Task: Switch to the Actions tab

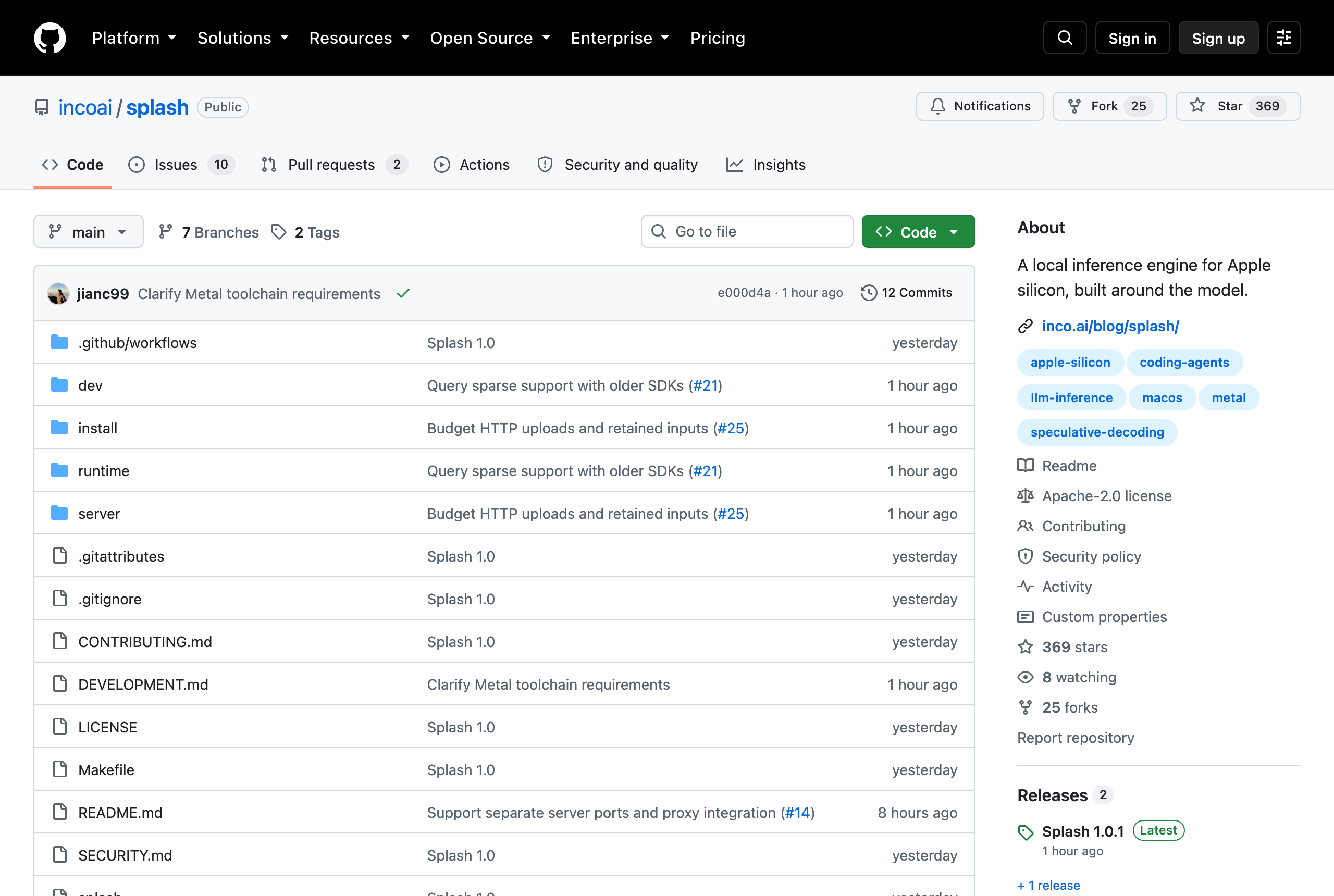Action: tap(472, 165)
